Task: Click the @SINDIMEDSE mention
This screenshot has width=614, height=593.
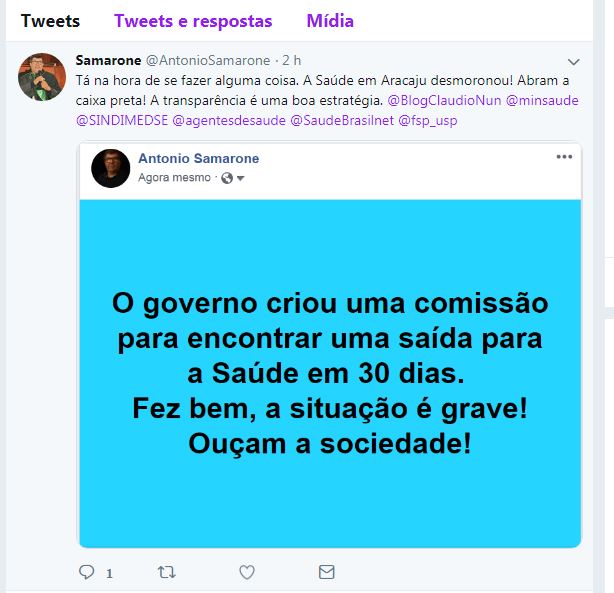Action: tap(122, 120)
